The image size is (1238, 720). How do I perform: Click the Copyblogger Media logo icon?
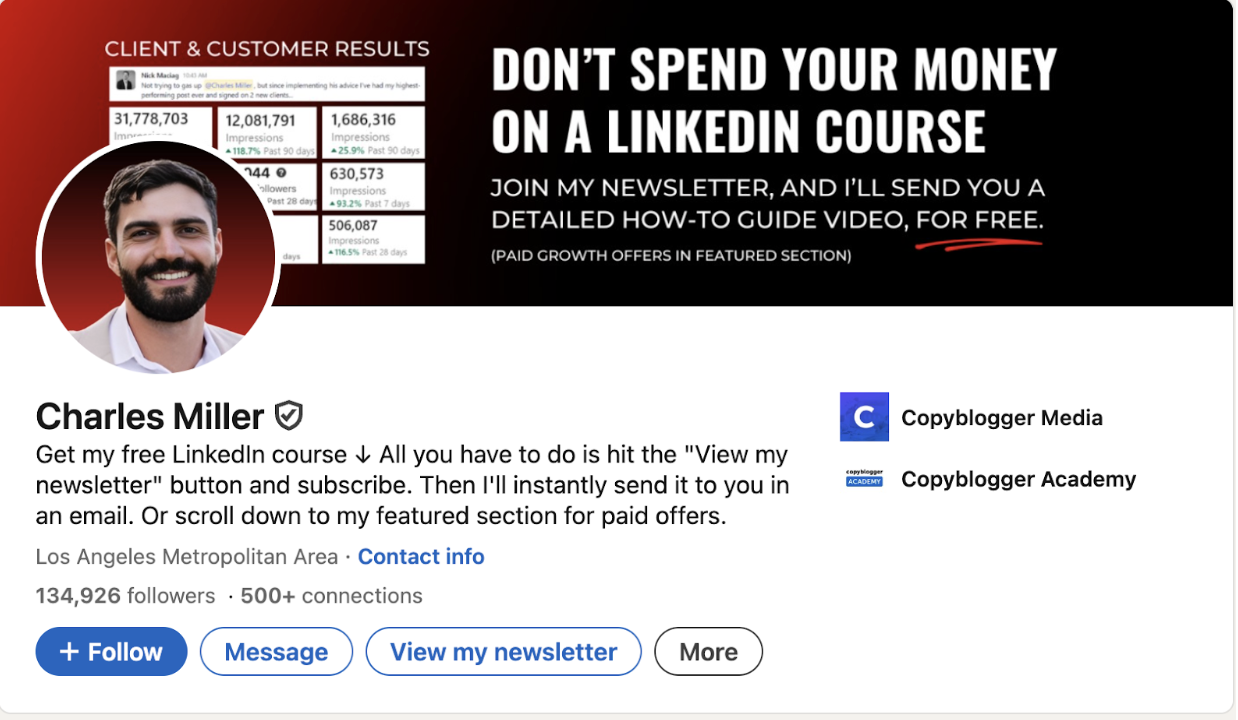click(864, 417)
